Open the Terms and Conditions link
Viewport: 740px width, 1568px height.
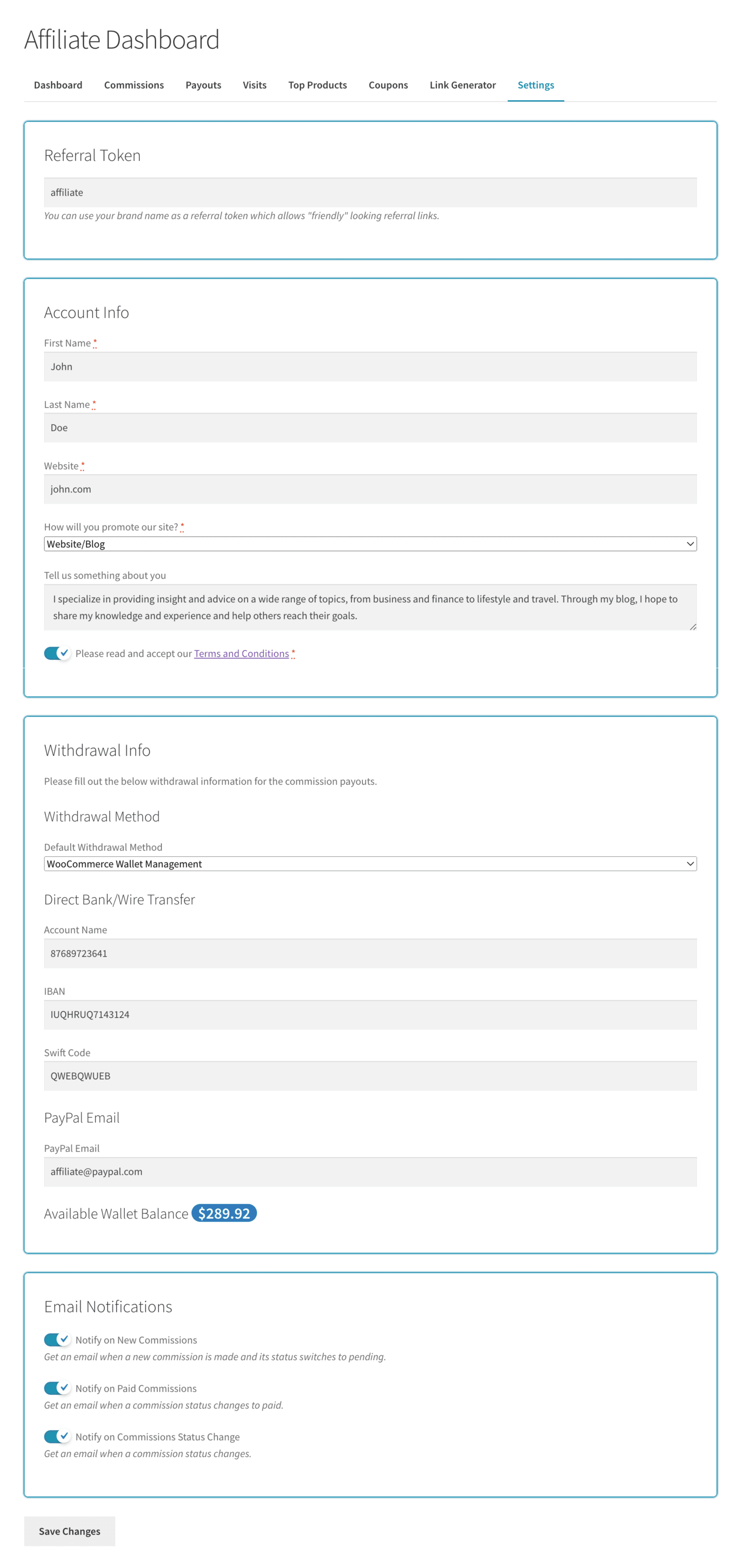tap(241, 653)
